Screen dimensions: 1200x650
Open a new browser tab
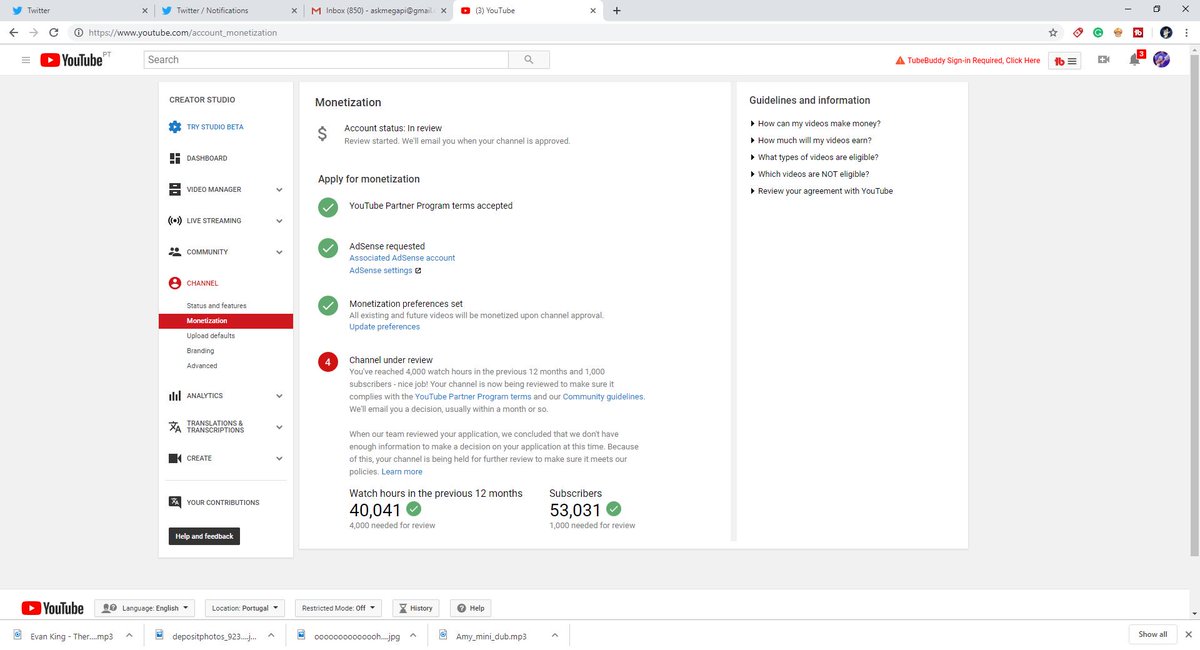tap(616, 11)
